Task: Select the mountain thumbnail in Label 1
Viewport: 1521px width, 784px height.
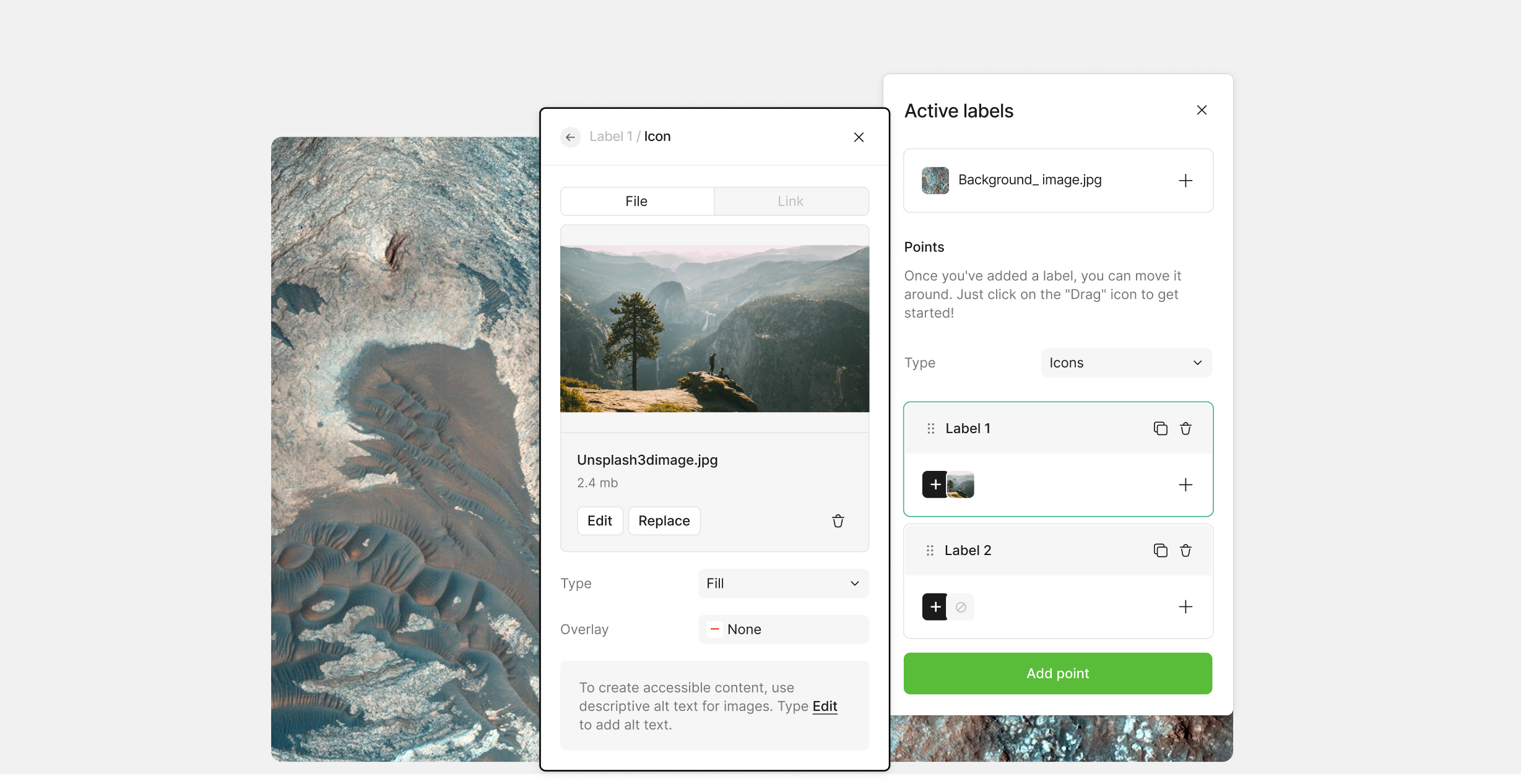Action: tap(961, 485)
